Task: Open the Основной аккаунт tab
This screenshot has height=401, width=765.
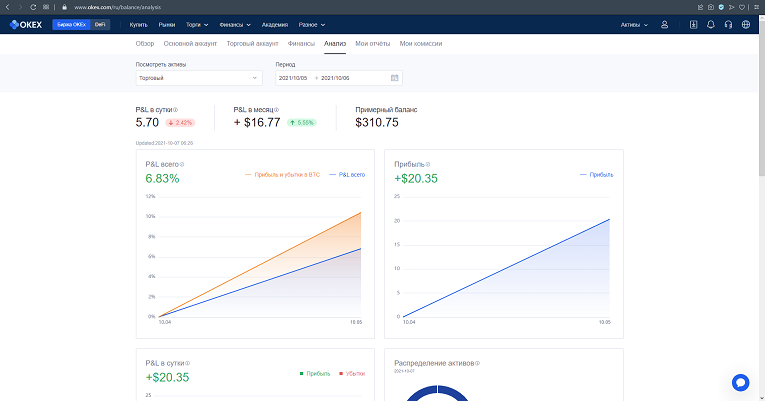Action: 190,43
